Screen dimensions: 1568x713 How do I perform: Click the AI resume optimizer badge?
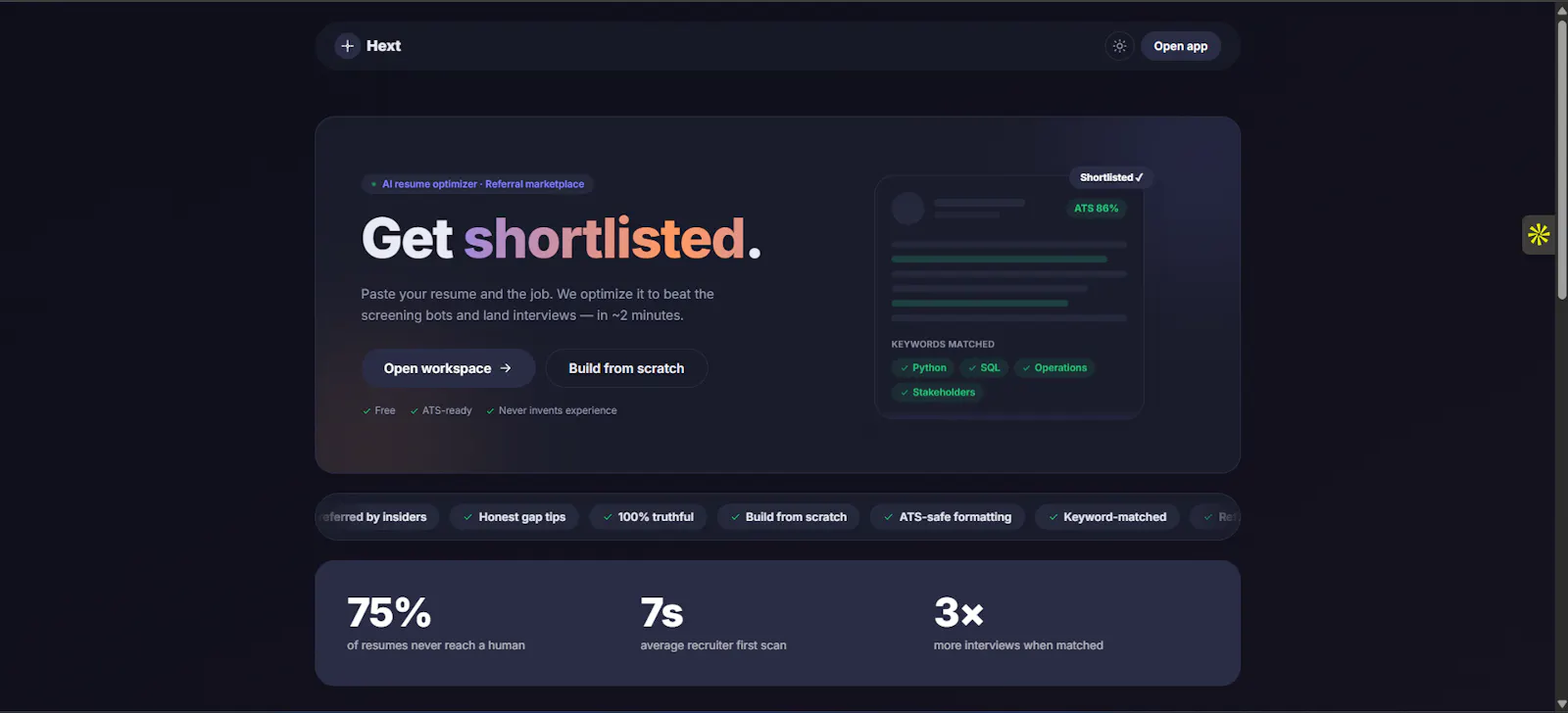click(x=477, y=184)
